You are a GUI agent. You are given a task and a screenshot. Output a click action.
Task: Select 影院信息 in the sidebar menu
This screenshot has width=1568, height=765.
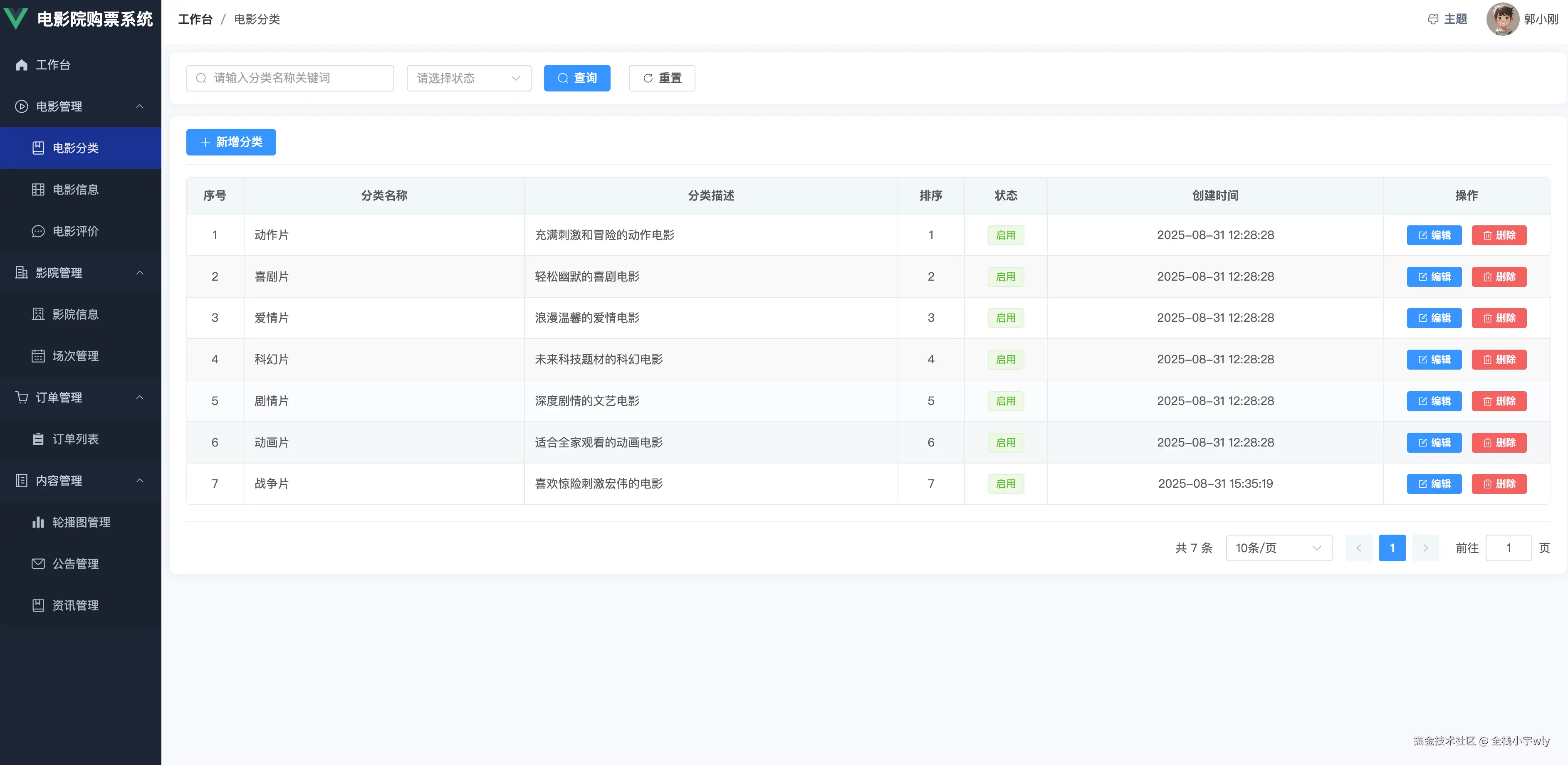pos(75,314)
